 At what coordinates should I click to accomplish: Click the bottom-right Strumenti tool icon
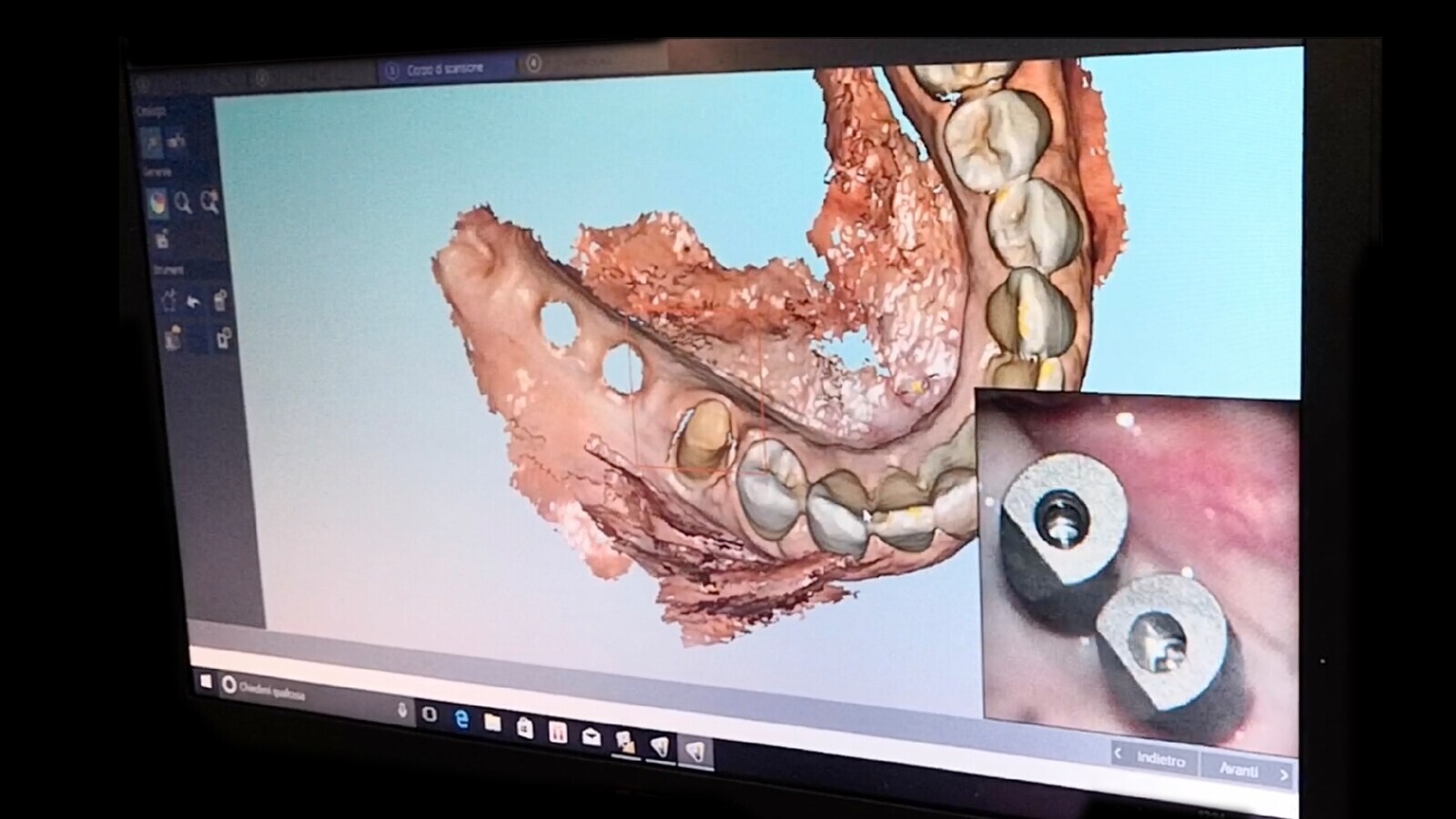223,339
